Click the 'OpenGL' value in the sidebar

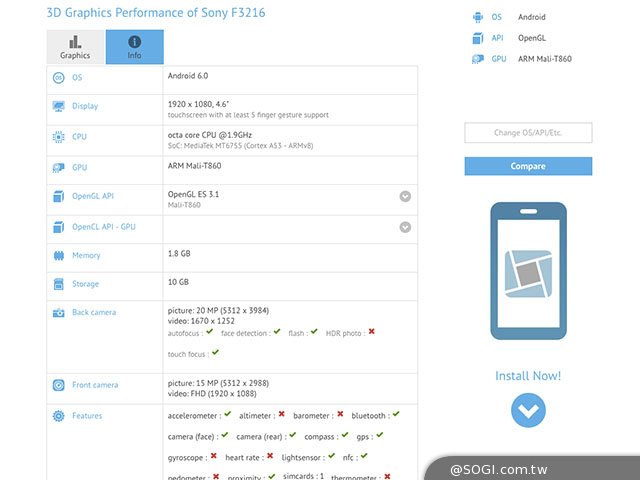532,38
